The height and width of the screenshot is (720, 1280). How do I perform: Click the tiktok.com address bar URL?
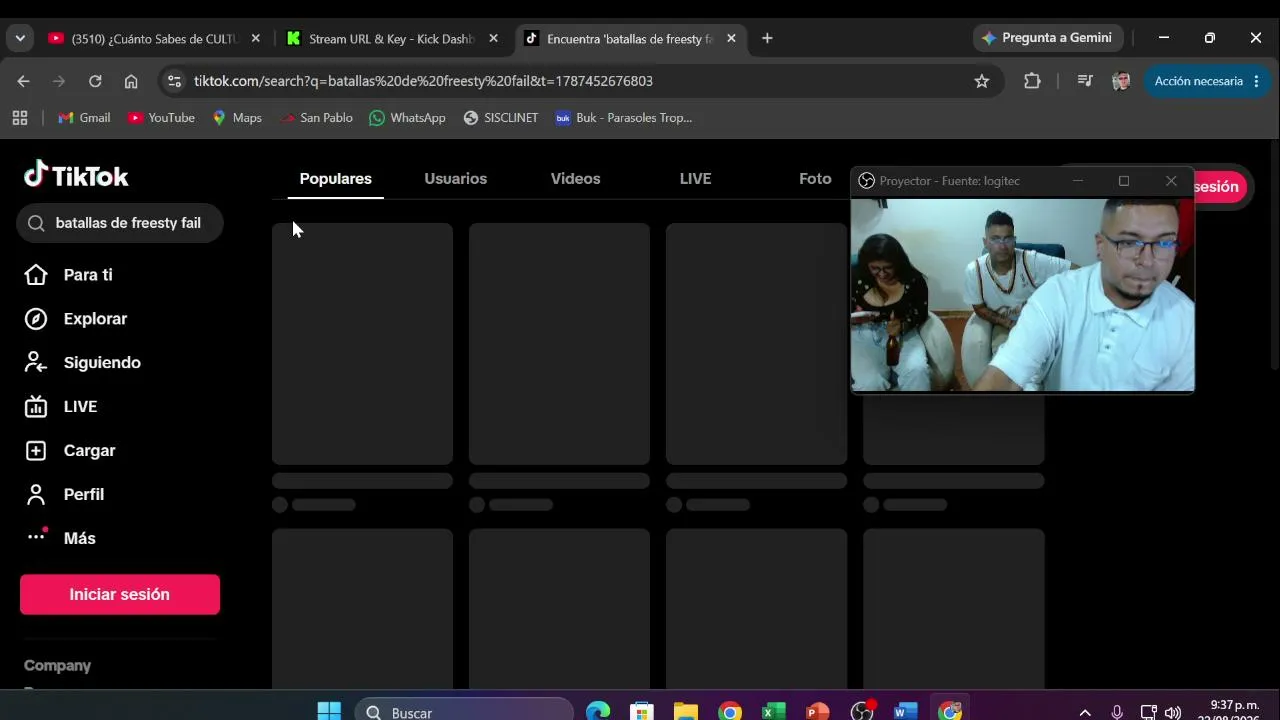click(423, 81)
